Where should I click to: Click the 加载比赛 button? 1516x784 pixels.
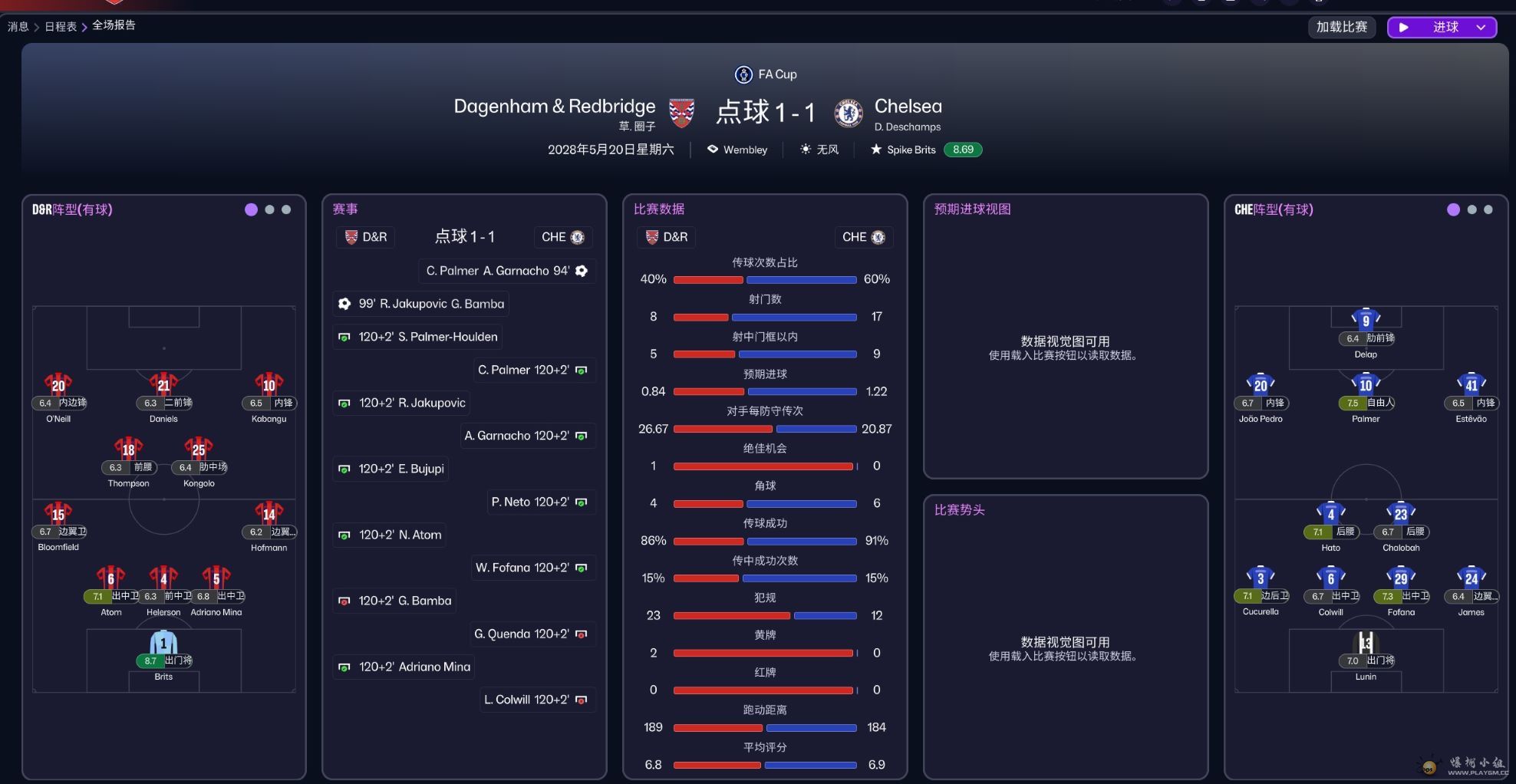[1342, 27]
